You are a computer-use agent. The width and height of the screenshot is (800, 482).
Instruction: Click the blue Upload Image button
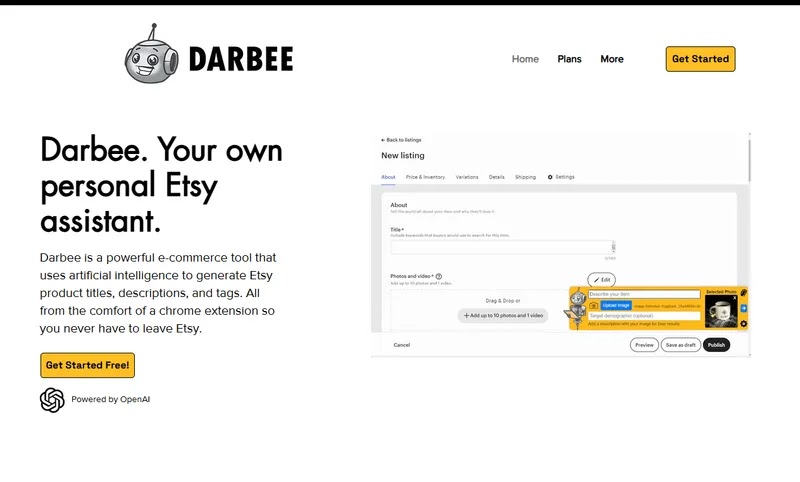coord(616,306)
